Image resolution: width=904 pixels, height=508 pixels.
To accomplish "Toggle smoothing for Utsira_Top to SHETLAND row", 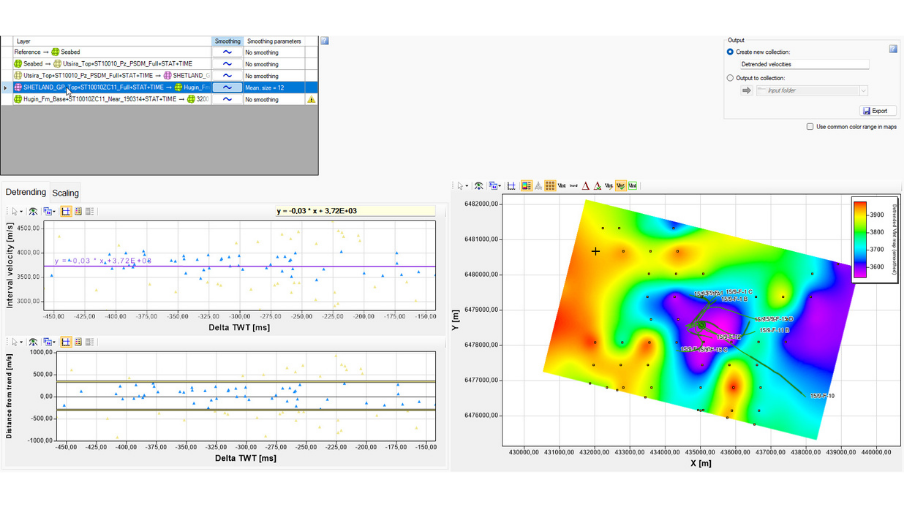I will [227, 76].
